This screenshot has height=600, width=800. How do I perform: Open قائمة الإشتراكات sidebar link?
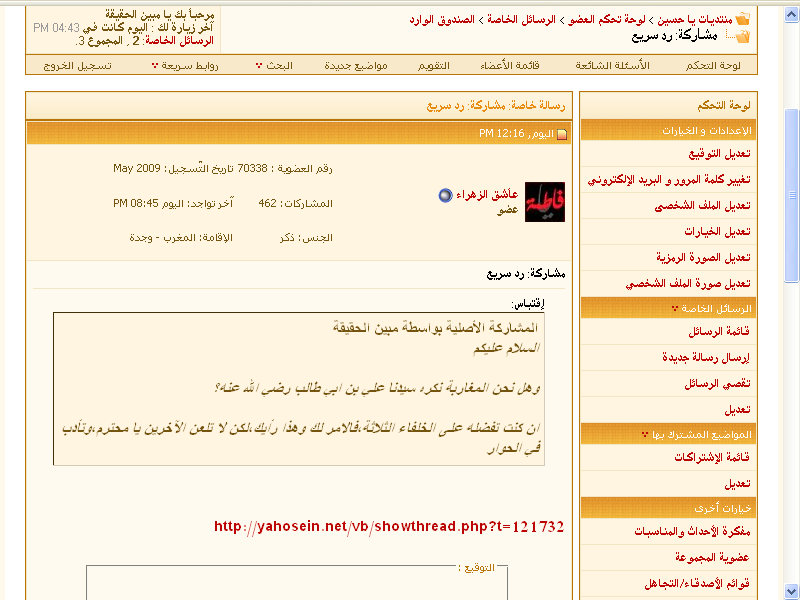point(712,457)
